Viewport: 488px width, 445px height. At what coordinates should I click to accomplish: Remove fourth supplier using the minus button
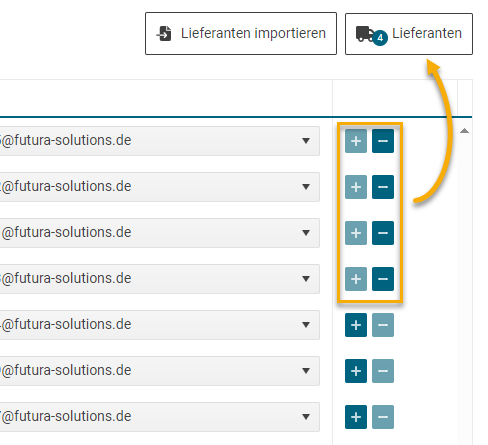pyautogui.click(x=383, y=279)
